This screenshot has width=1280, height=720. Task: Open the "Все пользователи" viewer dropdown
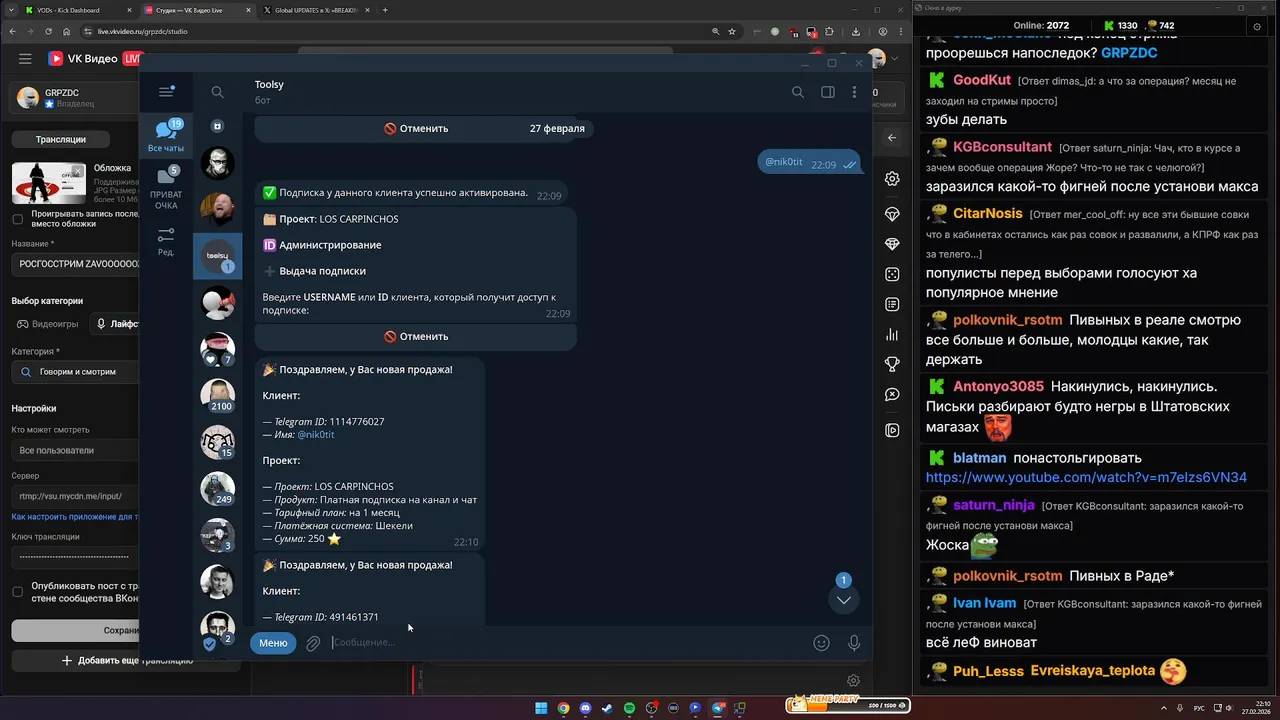76,450
